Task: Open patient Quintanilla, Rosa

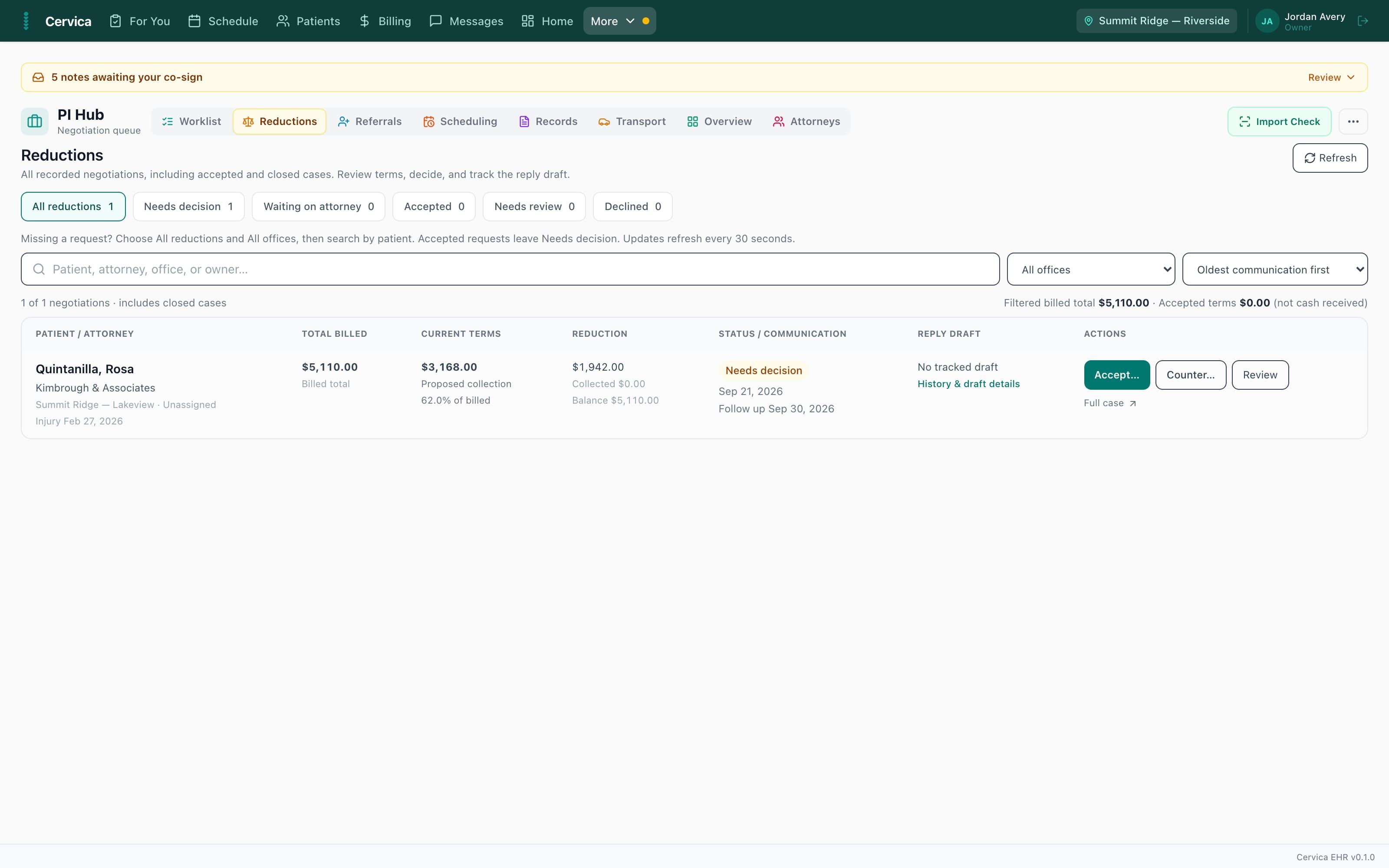Action: [x=85, y=369]
